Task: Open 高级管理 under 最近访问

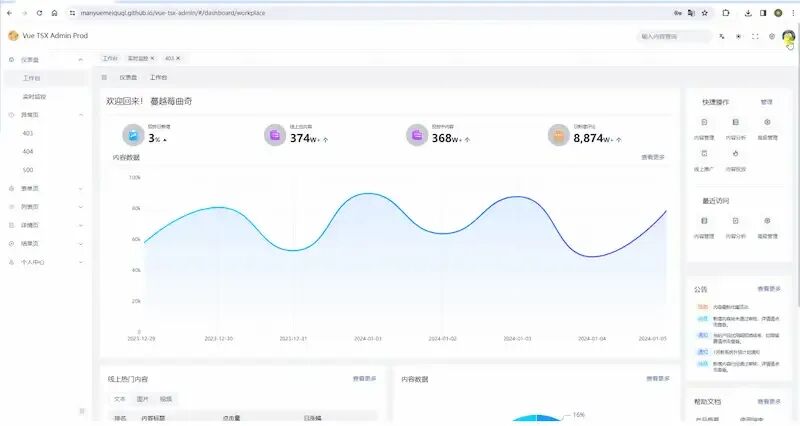Action: tap(767, 227)
